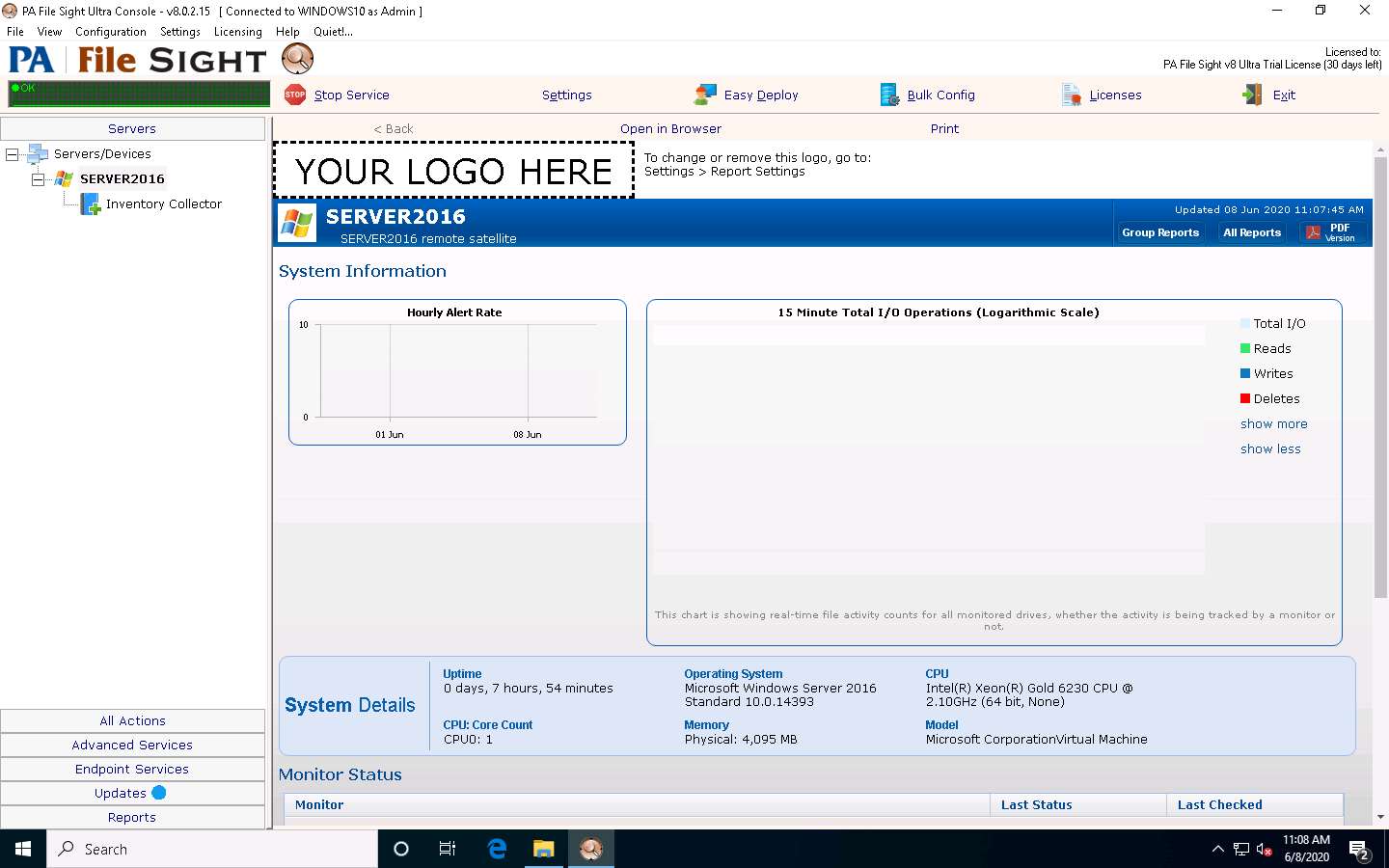The height and width of the screenshot is (868, 1389).
Task: Collapse the SERVER2016 tree node
Action: (37, 179)
